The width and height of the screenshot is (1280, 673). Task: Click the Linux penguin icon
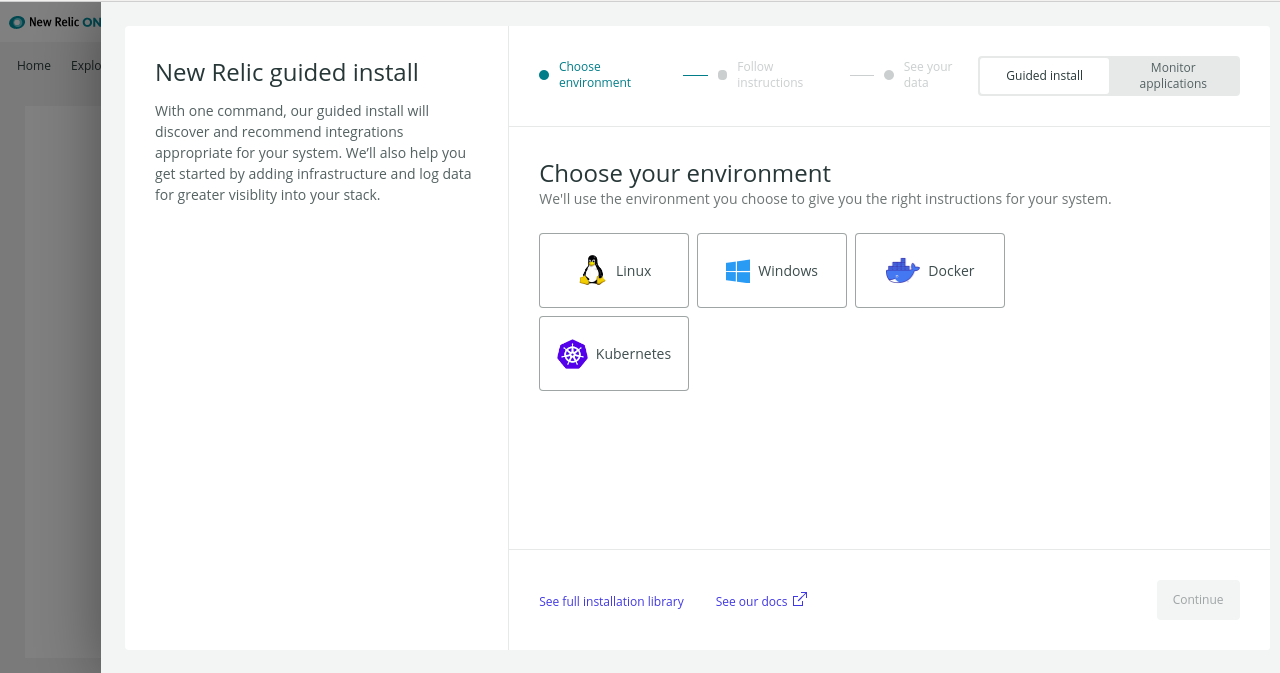[592, 270]
